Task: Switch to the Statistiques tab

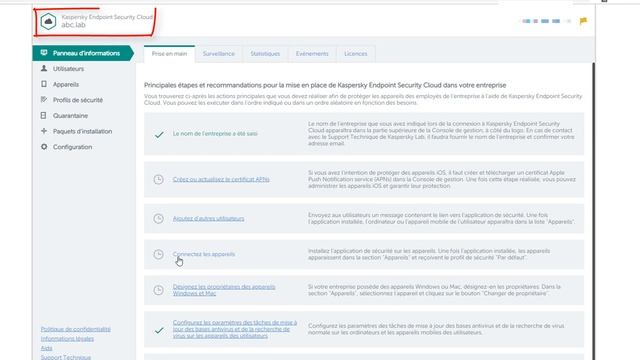Action: pyautogui.click(x=265, y=54)
